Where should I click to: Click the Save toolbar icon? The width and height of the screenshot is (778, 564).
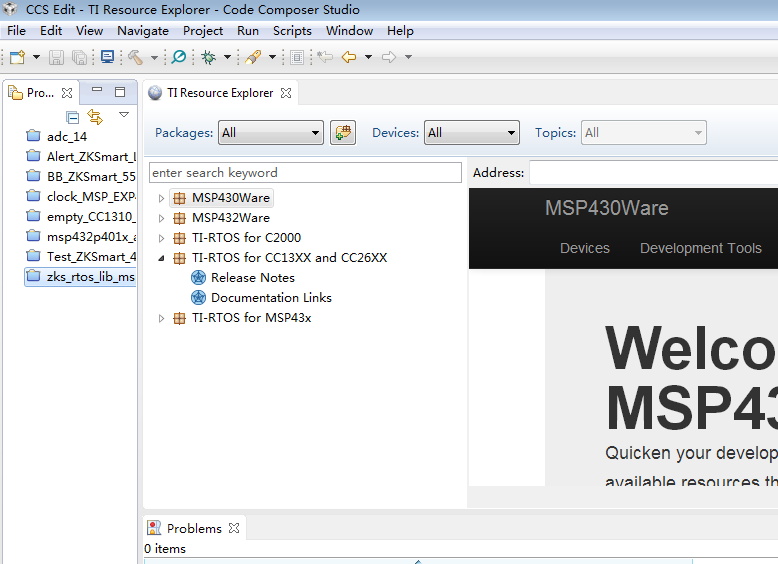pyautogui.click(x=56, y=58)
